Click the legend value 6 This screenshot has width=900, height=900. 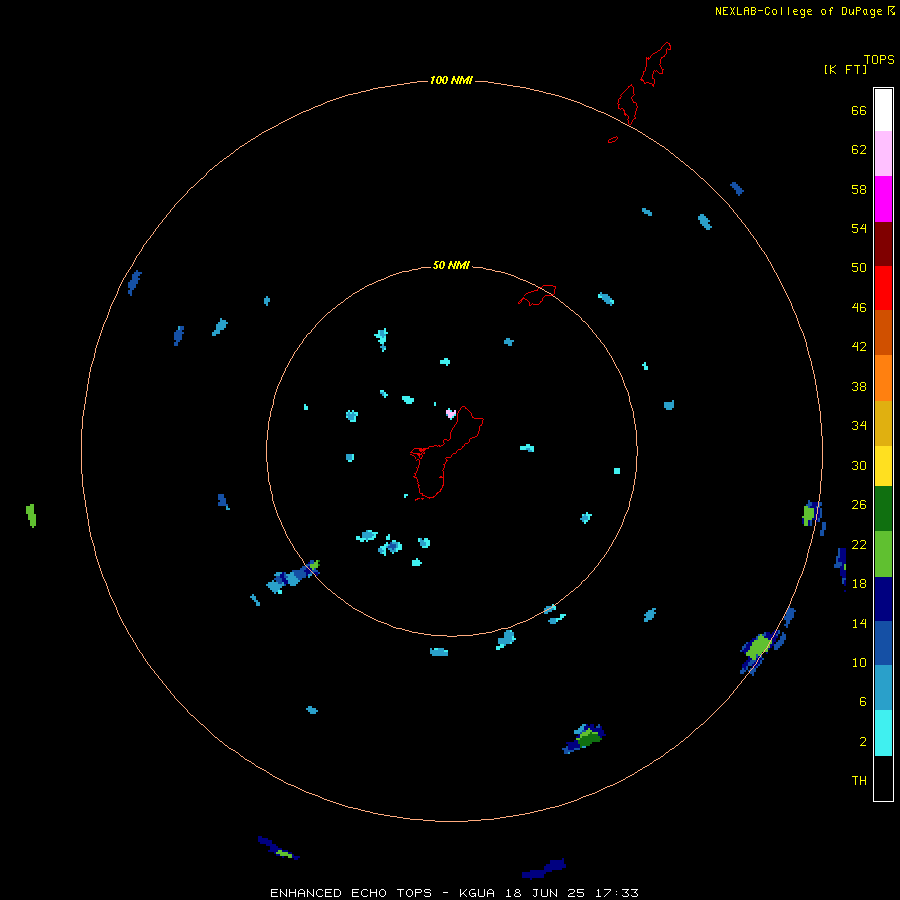[x=863, y=702]
